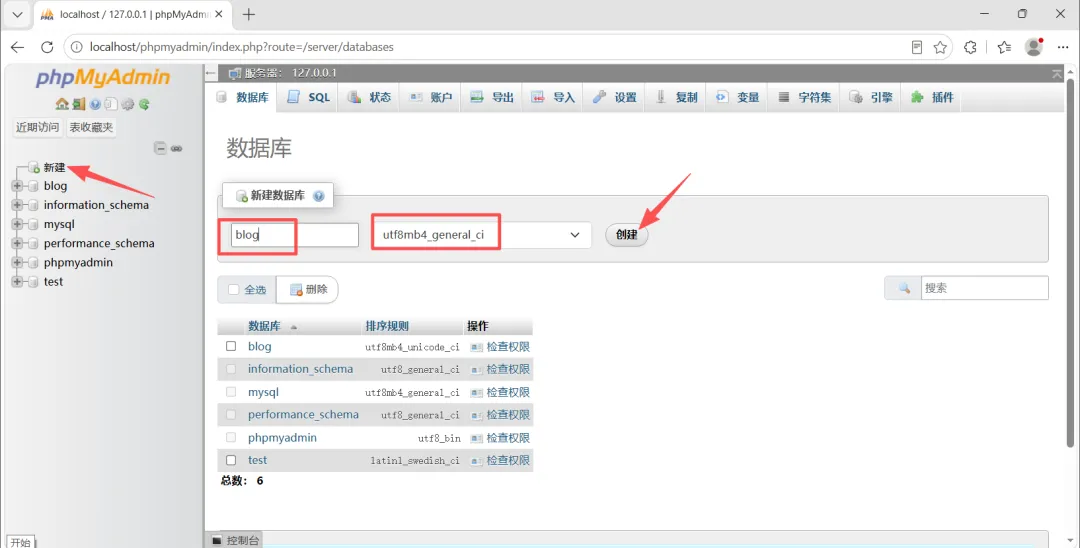Click the magnifier icon beside 搜索 box
Screen dimensions: 1080x548
click(904, 288)
